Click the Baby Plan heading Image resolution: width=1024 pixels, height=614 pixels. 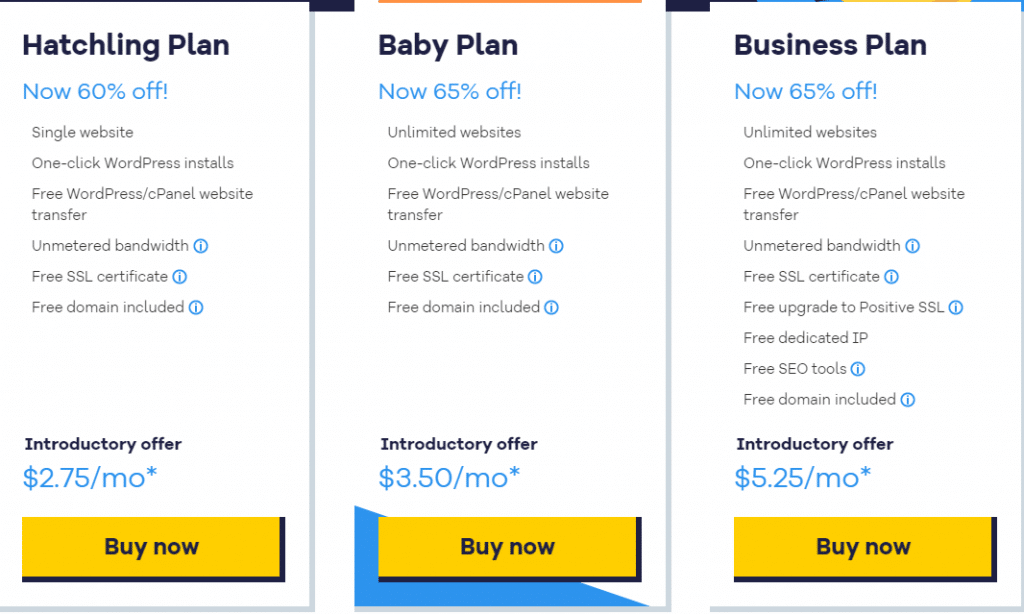448,45
